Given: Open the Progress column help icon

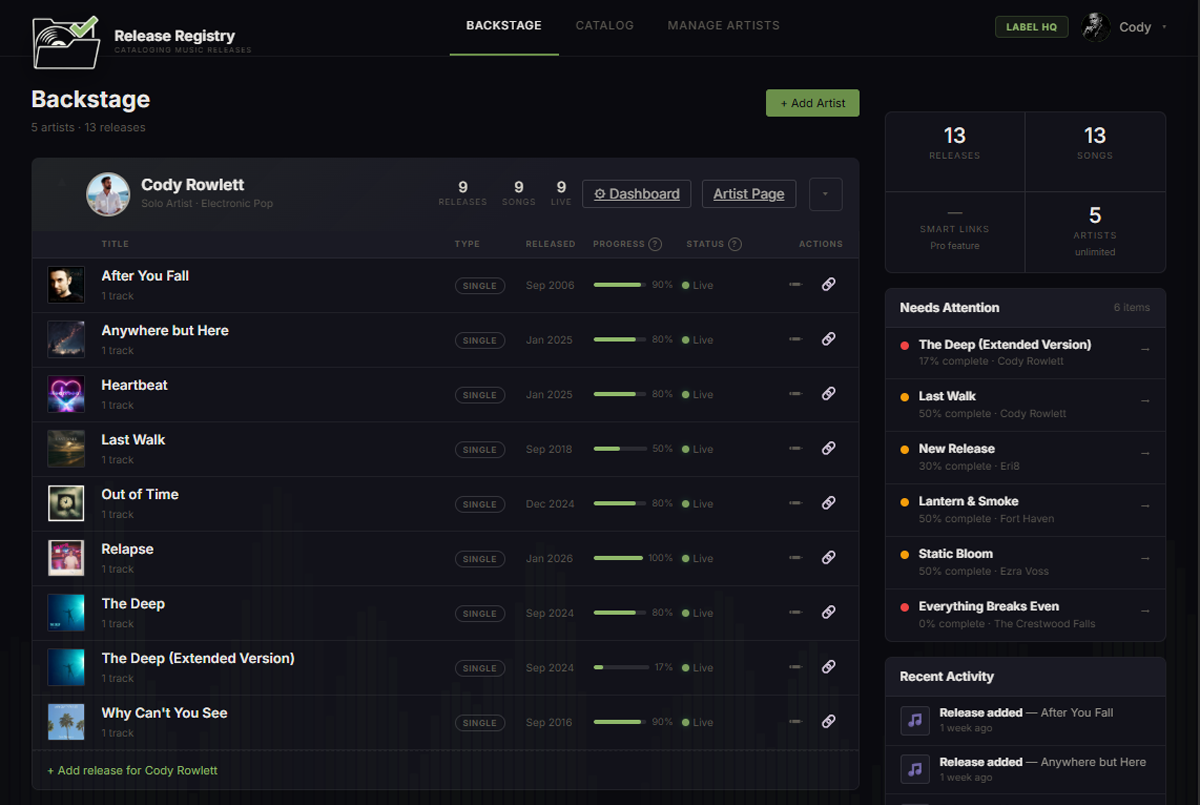Looking at the screenshot, I should (655, 243).
